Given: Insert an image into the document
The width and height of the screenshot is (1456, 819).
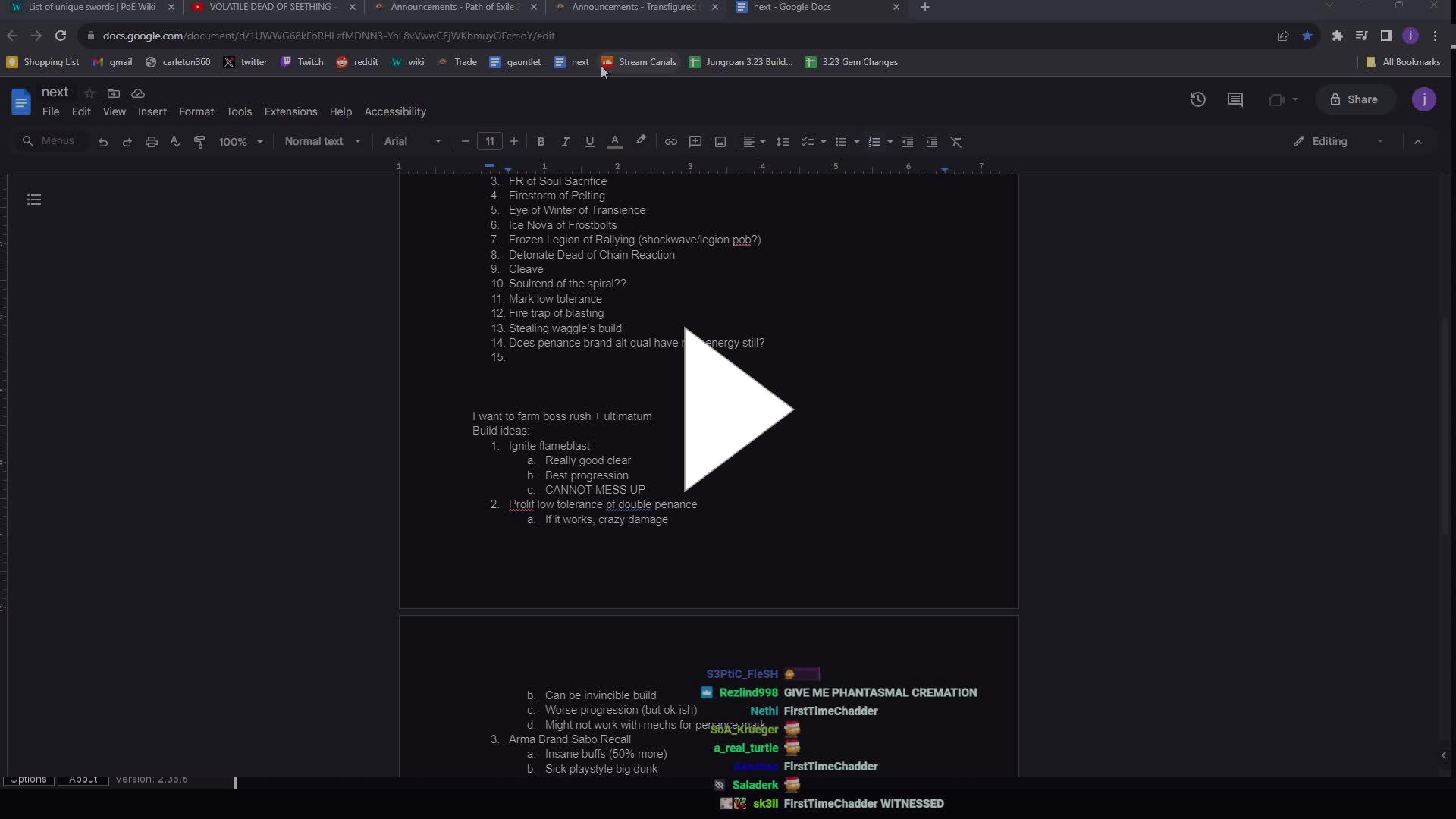Looking at the screenshot, I should tap(720, 142).
